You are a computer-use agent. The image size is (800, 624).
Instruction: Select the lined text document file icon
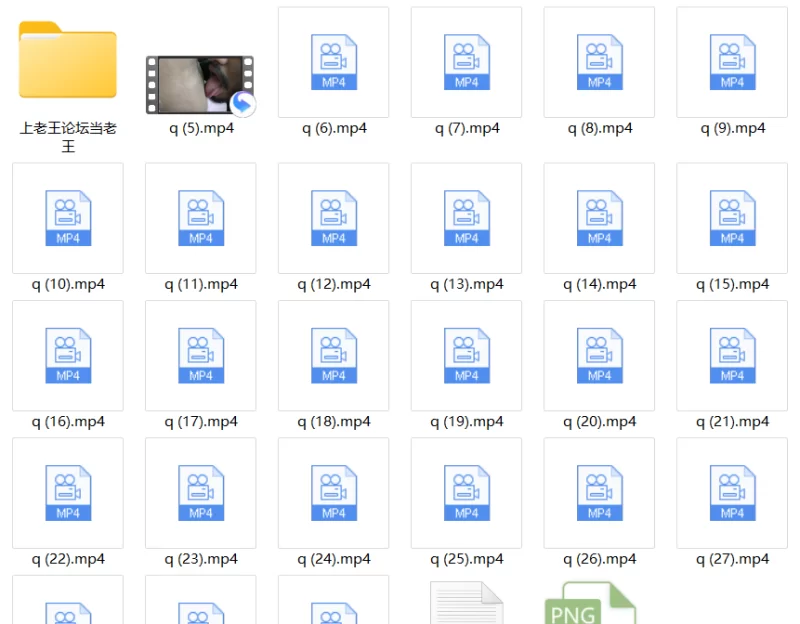(466, 603)
